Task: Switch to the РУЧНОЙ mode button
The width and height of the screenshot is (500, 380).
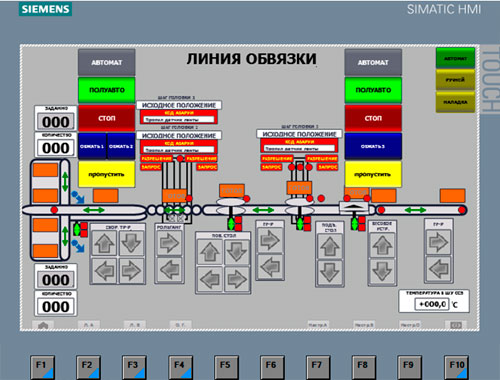Action: coord(455,80)
